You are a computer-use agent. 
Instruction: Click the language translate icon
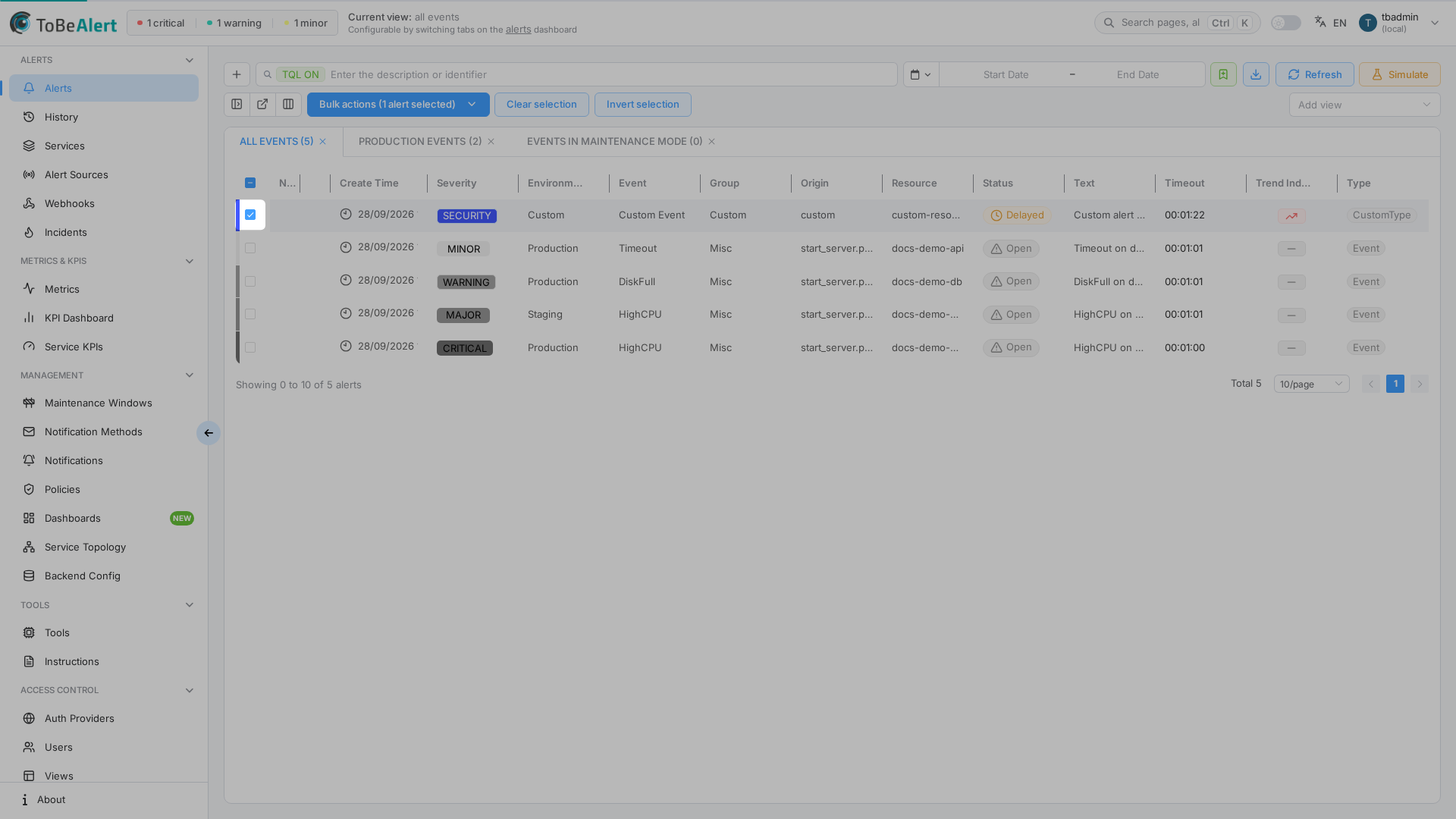coord(1320,23)
